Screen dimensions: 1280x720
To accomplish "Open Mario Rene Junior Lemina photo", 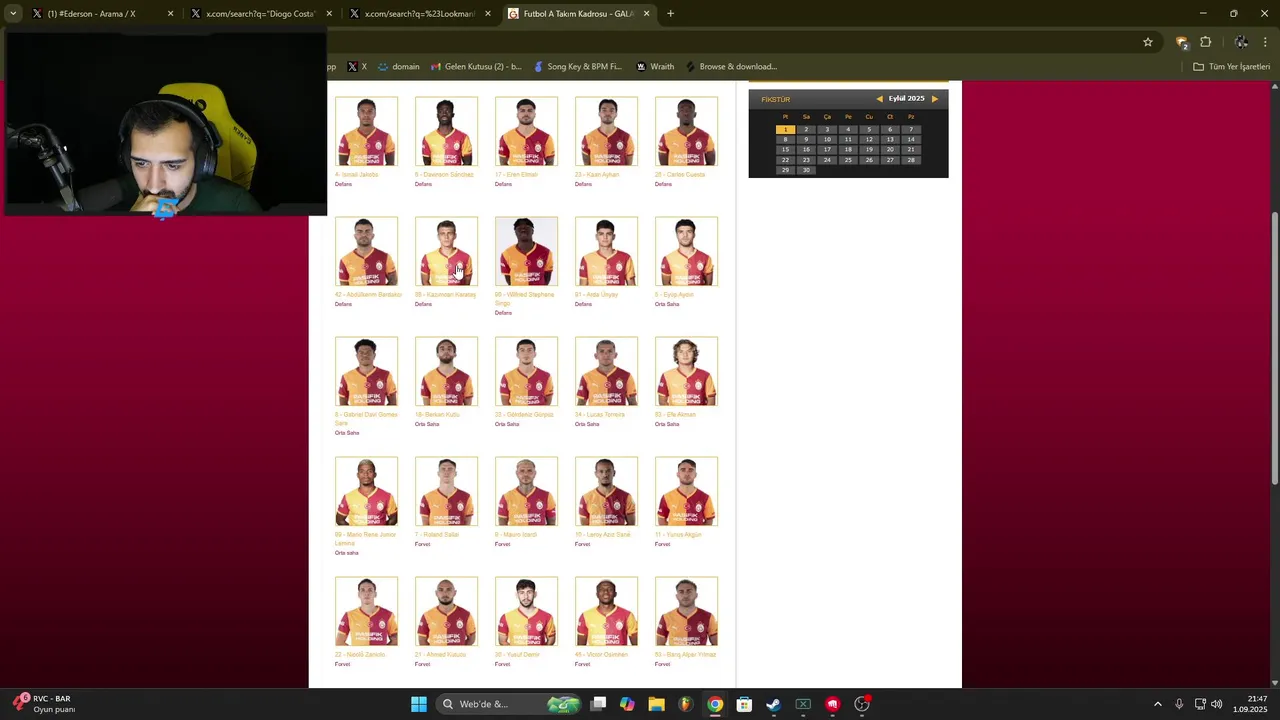I will pyautogui.click(x=366, y=492).
